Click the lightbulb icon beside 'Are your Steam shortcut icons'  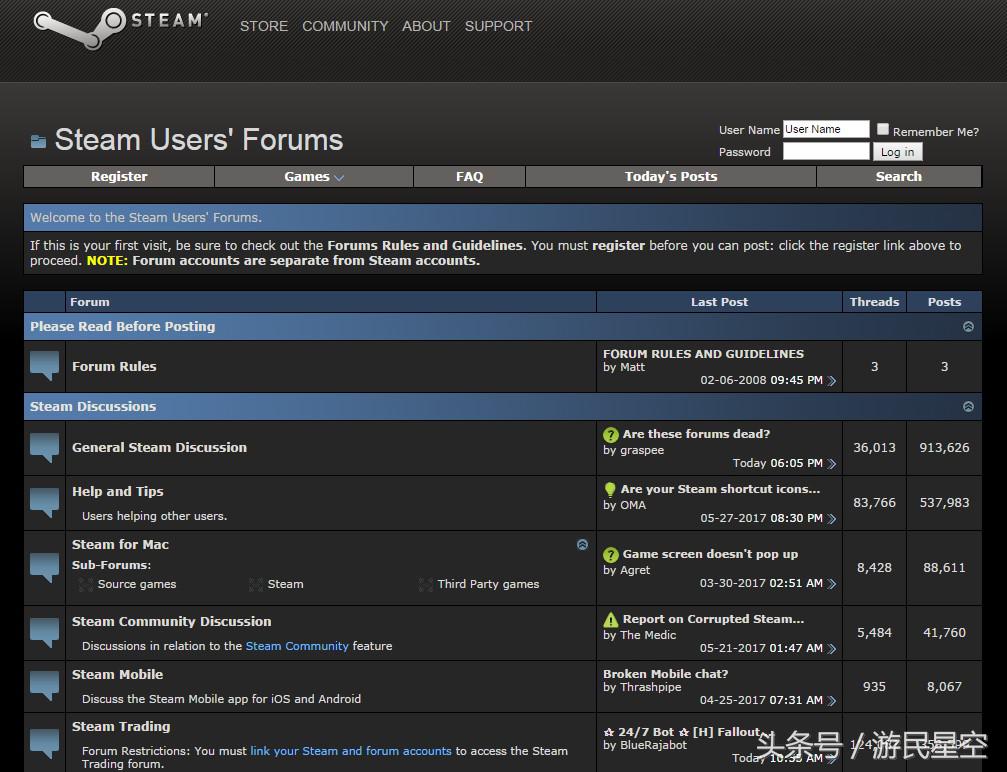point(610,490)
